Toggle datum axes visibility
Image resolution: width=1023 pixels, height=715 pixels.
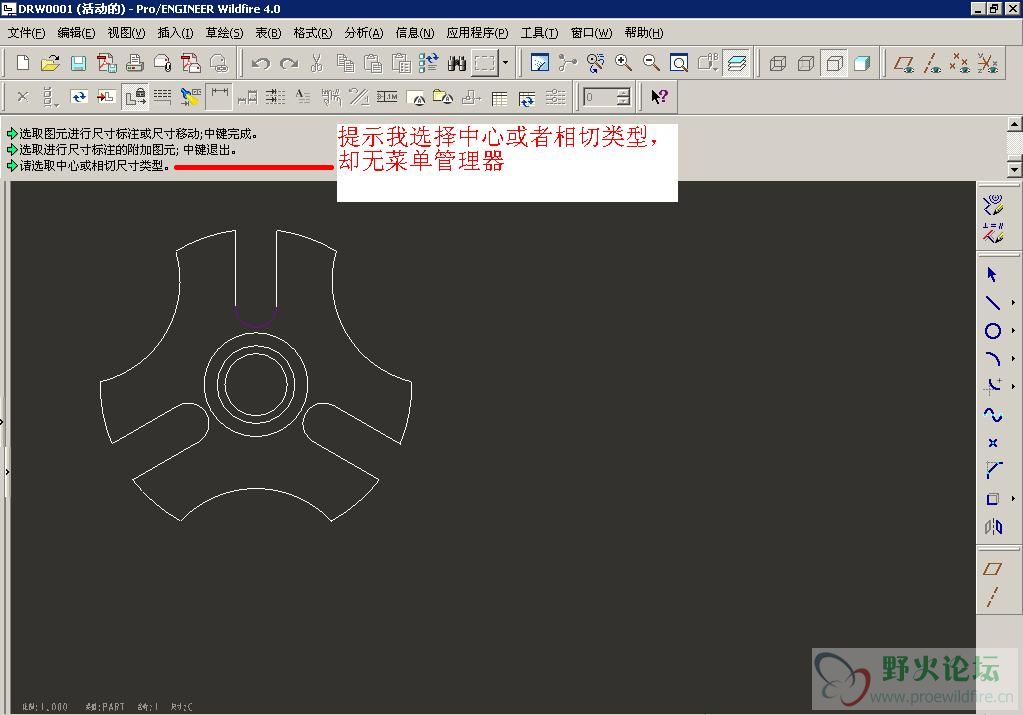932,63
